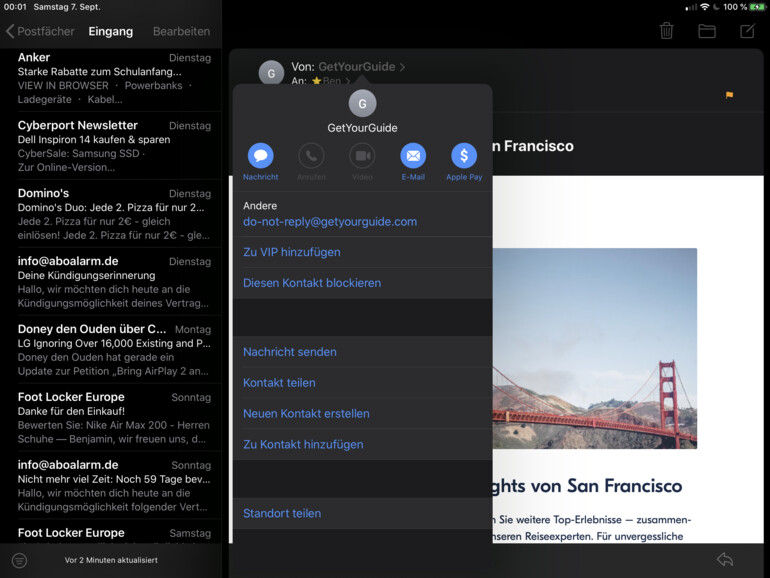Open sender GetYourGuide chevron link
Screen dimensions: 770x578
tap(361, 67)
